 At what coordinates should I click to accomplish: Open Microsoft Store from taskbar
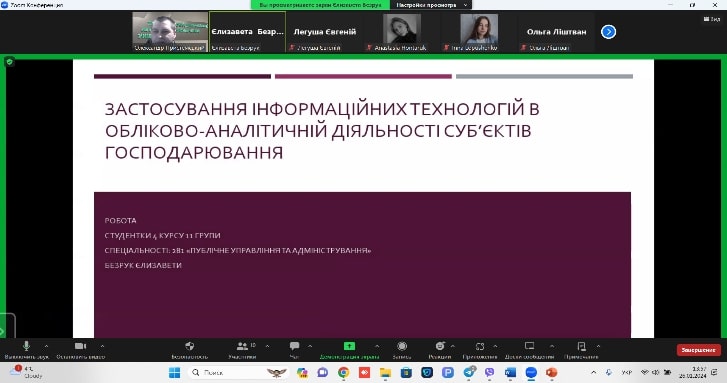point(406,372)
